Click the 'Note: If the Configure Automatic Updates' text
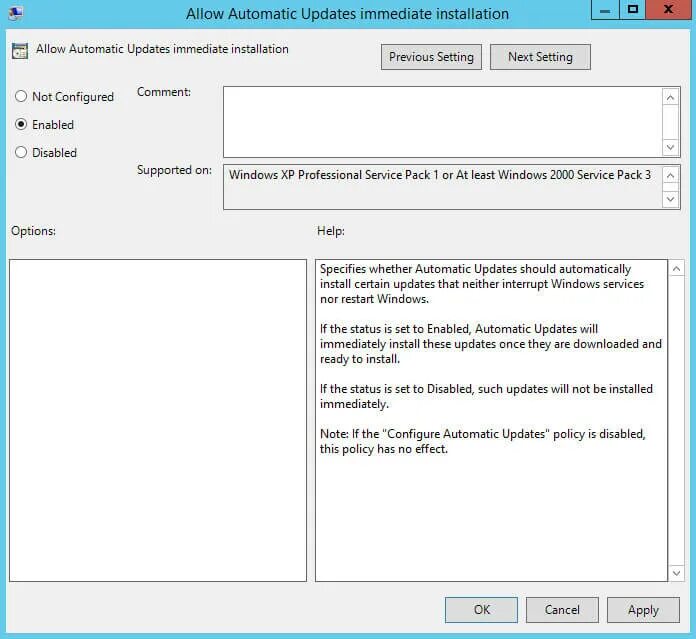The image size is (696, 639). click(x=482, y=441)
